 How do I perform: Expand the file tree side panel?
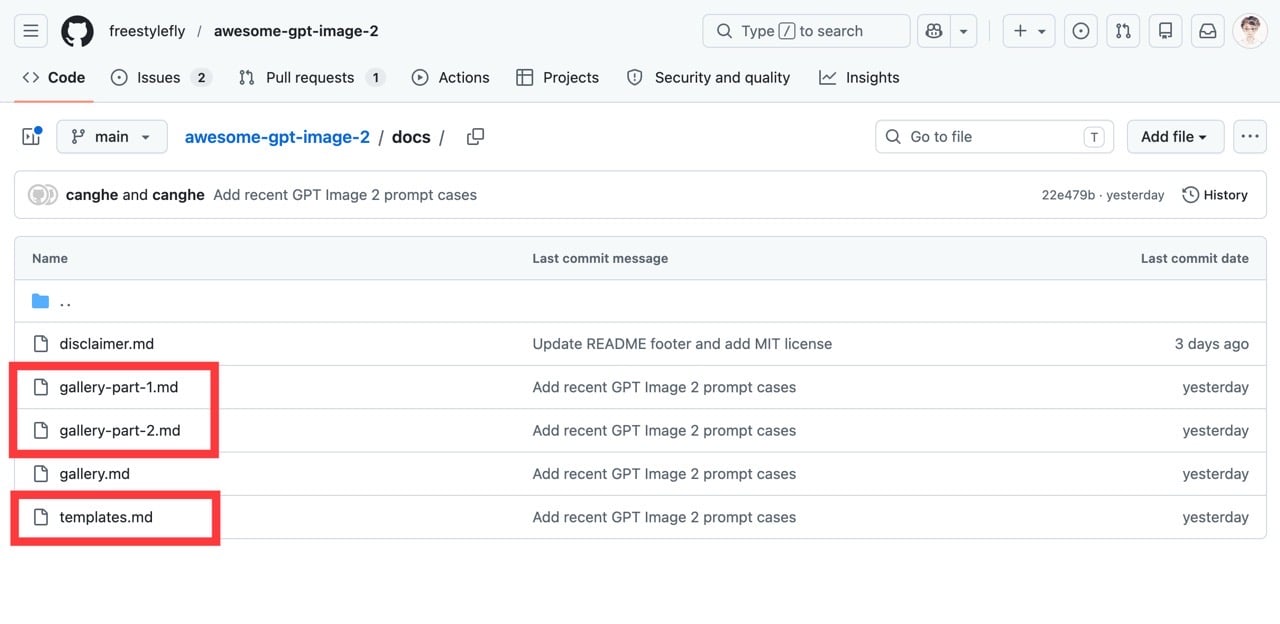31,137
